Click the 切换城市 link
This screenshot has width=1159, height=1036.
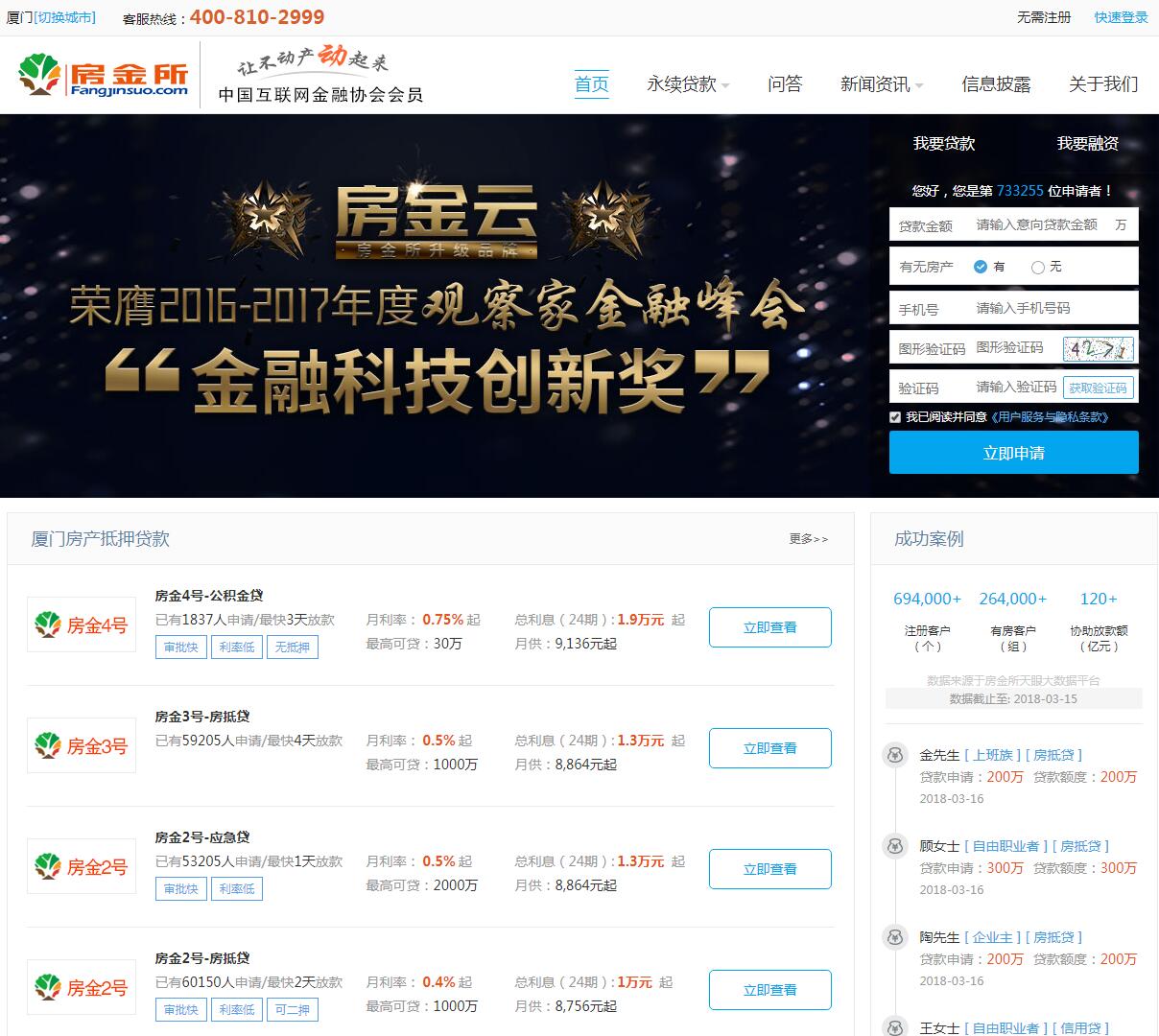65,17
